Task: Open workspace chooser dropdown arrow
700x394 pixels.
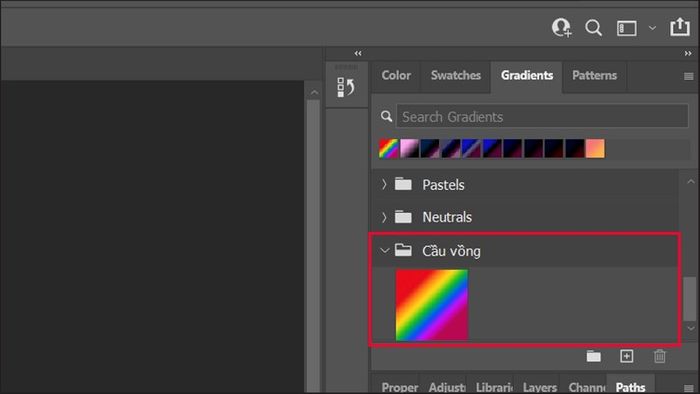Action: coord(652,28)
